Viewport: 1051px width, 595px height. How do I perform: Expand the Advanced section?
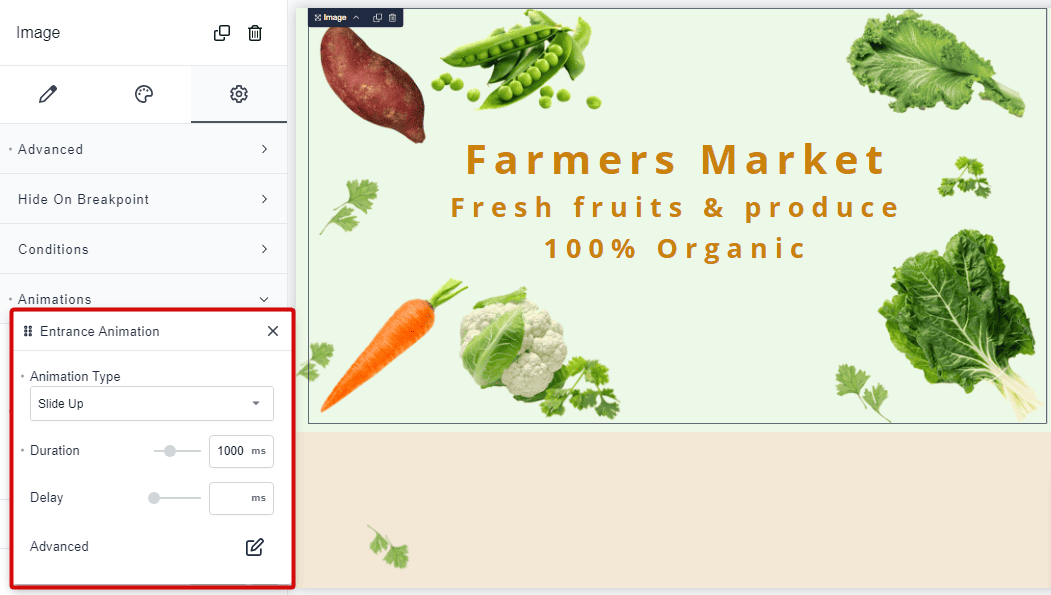[143, 149]
